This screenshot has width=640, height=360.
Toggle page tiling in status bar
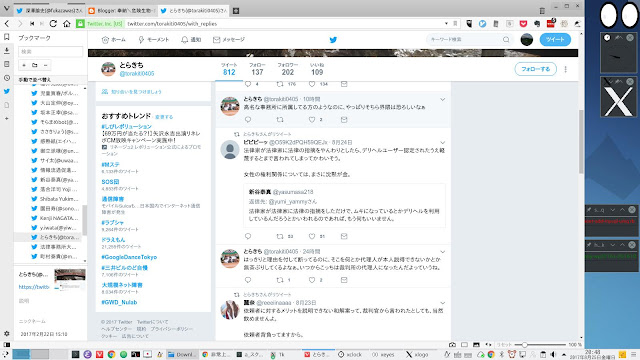(464, 345)
